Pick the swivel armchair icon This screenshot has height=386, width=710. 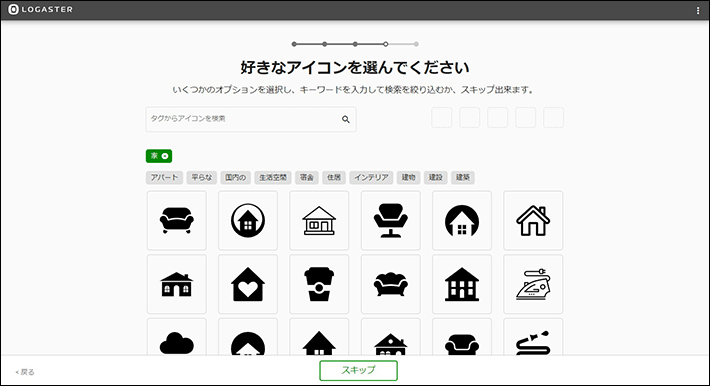coord(390,220)
